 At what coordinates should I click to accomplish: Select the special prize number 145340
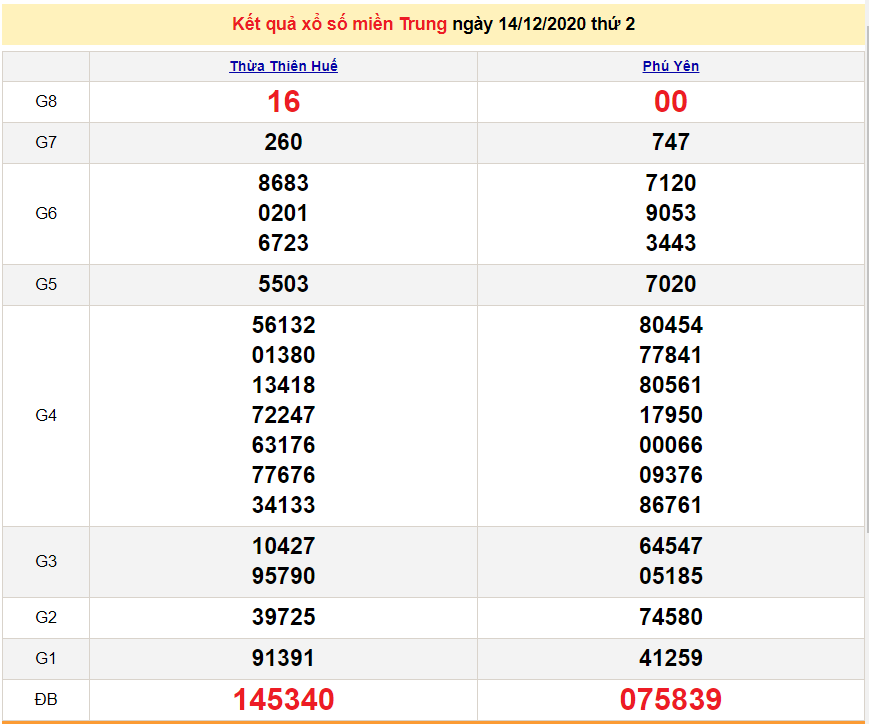[x=284, y=699]
